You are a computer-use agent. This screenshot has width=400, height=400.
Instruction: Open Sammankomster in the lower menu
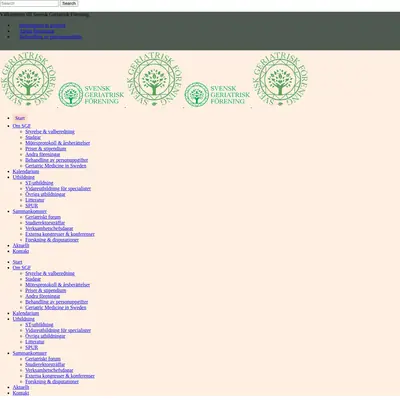30,353
